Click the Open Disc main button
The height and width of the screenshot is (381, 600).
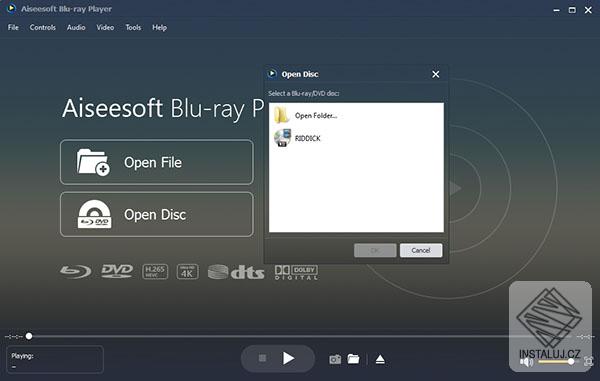(x=157, y=214)
